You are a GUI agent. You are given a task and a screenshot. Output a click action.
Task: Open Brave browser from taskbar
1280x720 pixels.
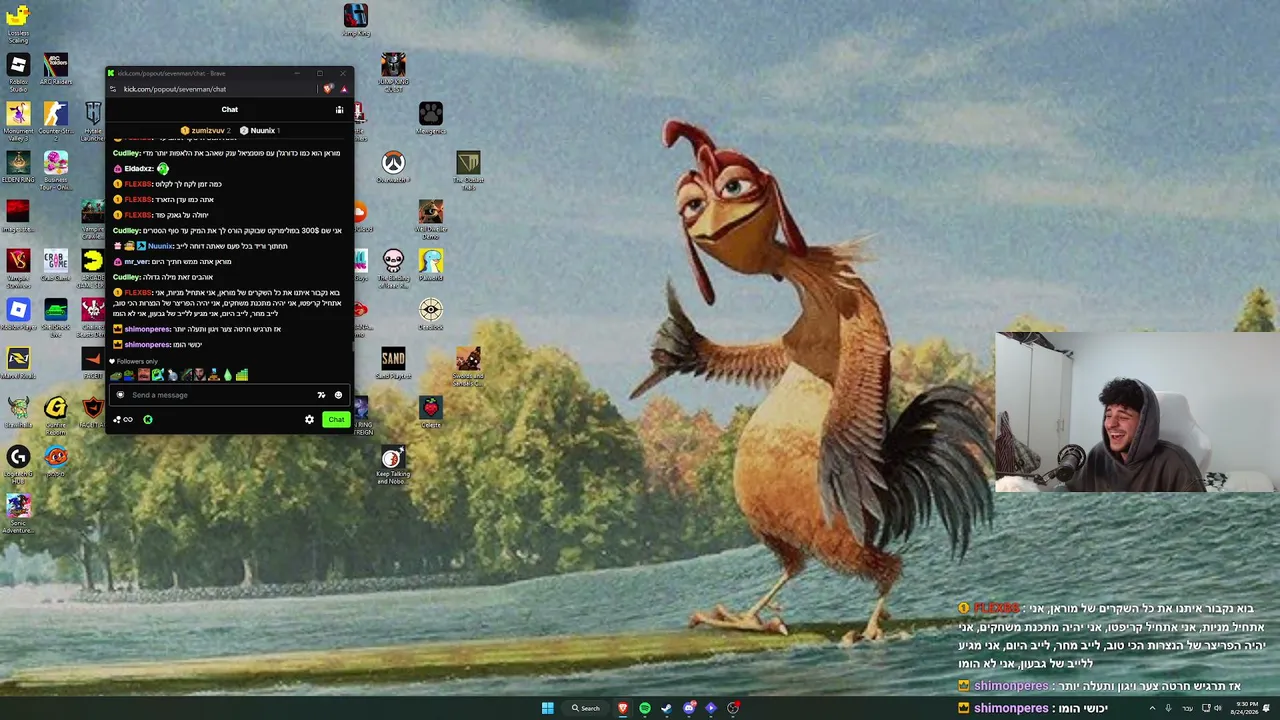(623, 708)
